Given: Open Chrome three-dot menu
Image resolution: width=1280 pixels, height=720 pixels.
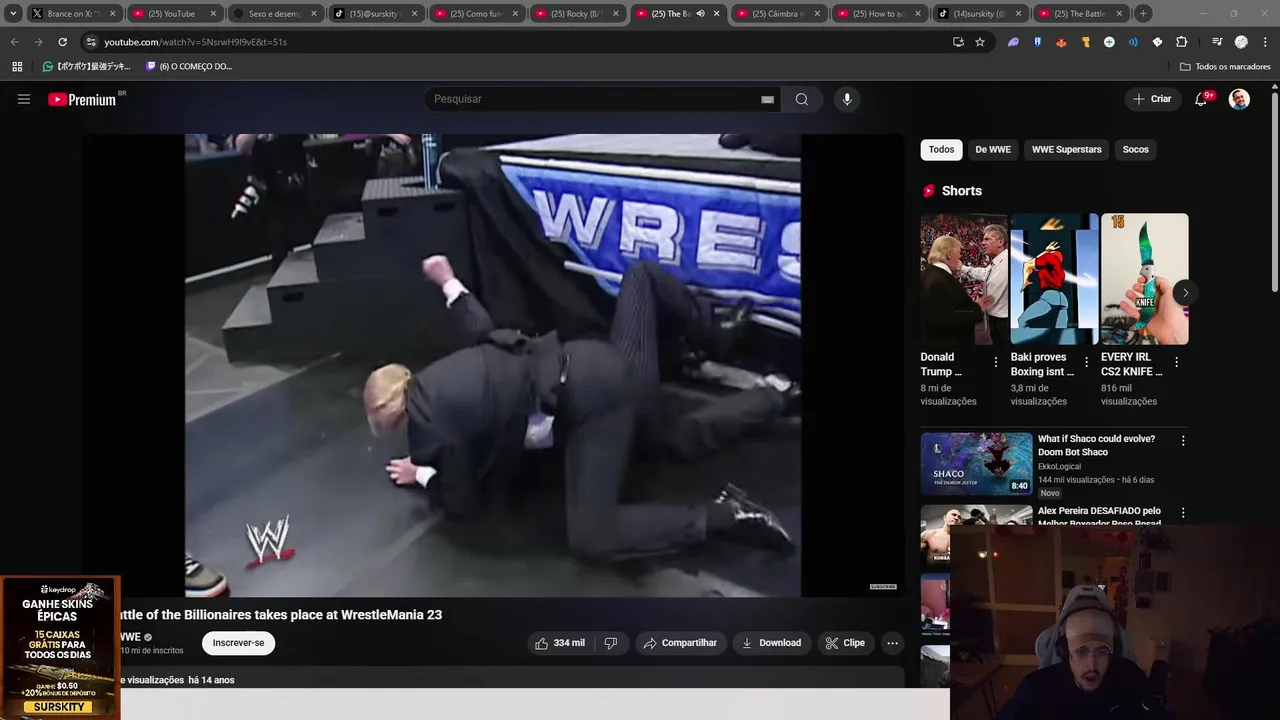Looking at the screenshot, I should 1264,42.
